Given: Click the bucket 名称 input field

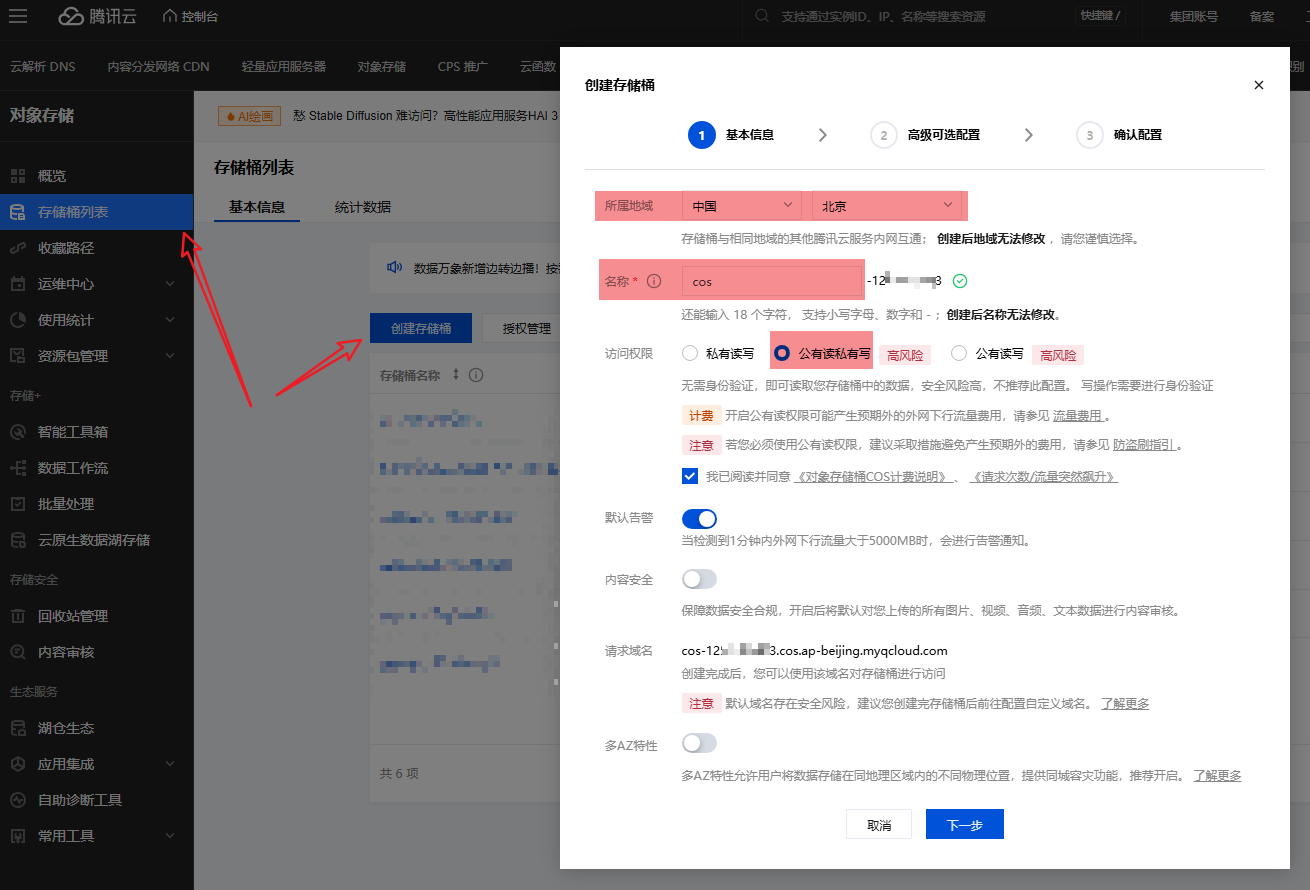Looking at the screenshot, I should pyautogui.click(x=770, y=280).
